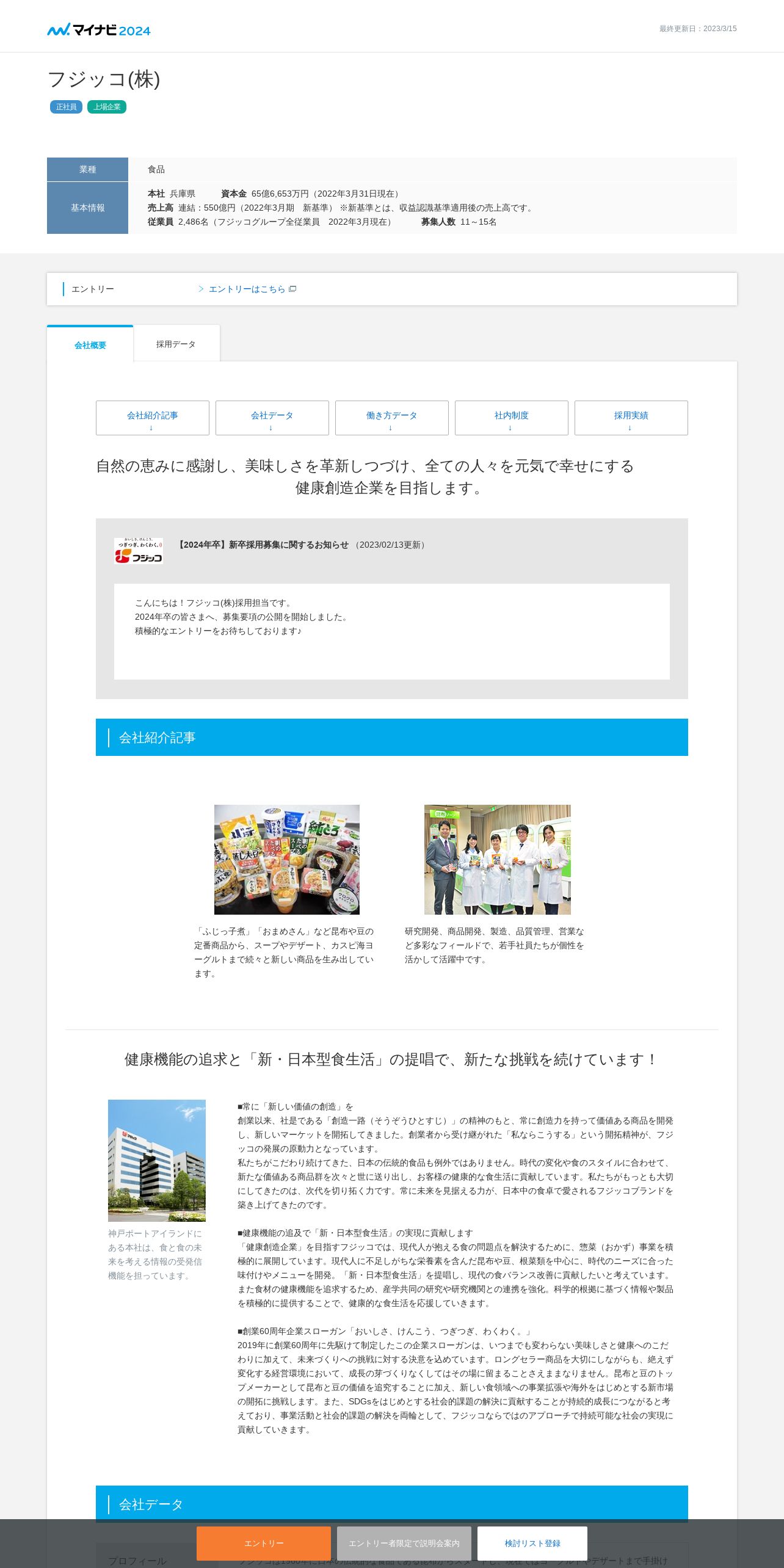Jump to 会社データ section button
This screenshot has height=1568, width=784.
click(x=272, y=418)
